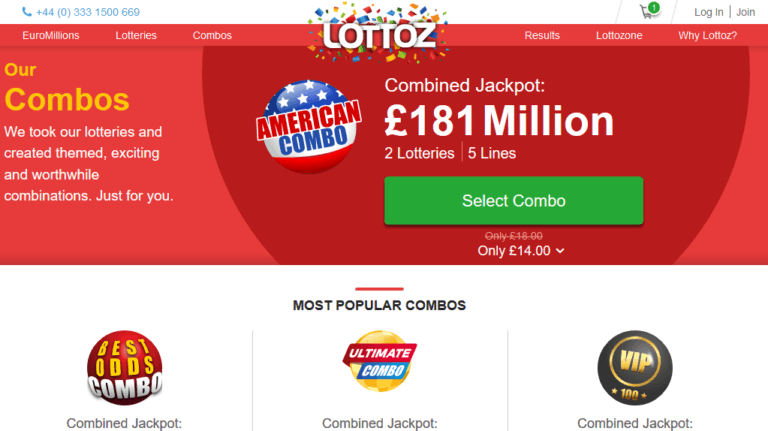View the Results page
The height and width of the screenshot is (431, 768).
(542, 35)
